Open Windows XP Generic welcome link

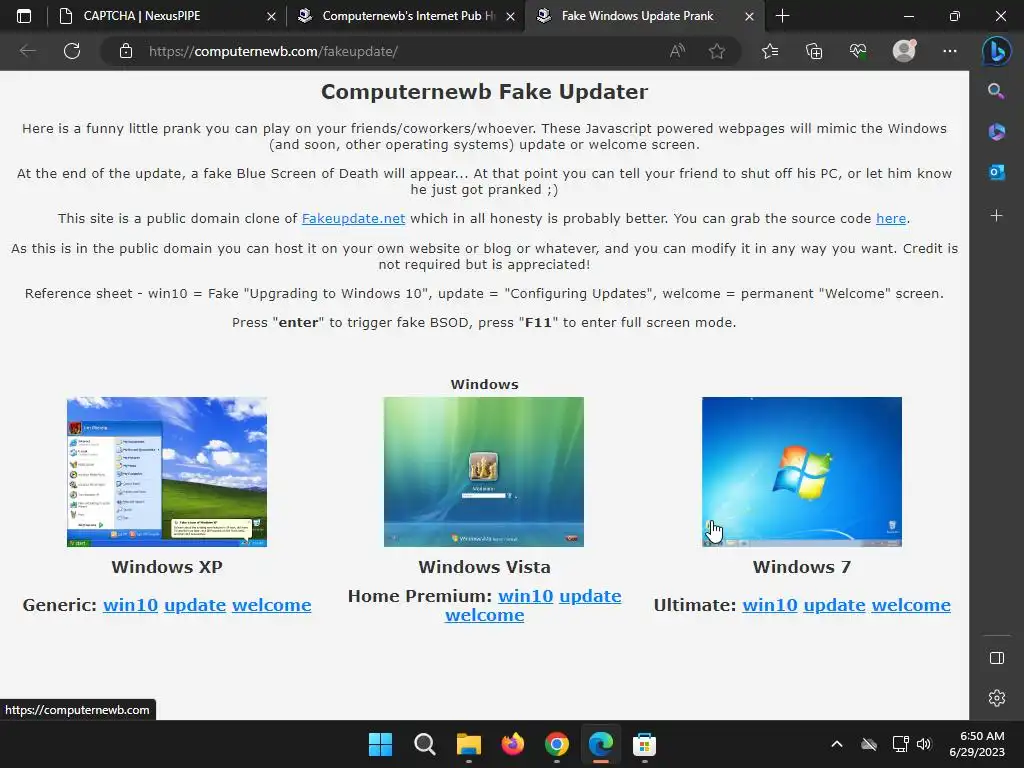[272, 605]
